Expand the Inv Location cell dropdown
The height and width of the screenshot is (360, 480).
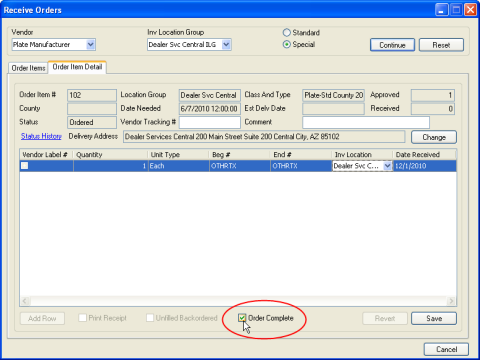[387, 166]
